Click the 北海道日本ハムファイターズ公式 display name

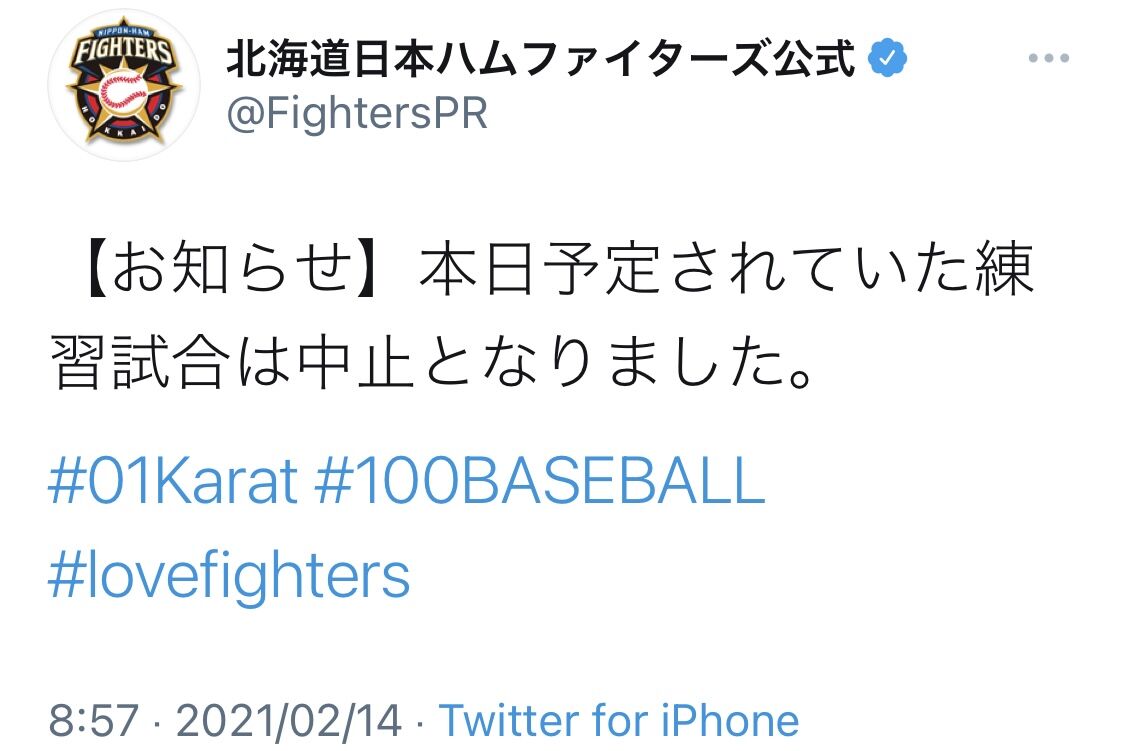coord(540,59)
